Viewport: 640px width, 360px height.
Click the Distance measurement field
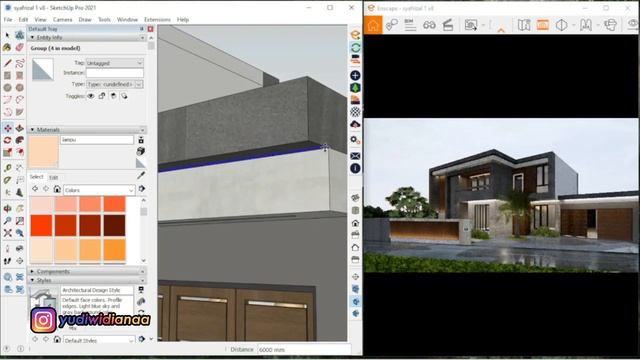pyautogui.click(x=304, y=350)
